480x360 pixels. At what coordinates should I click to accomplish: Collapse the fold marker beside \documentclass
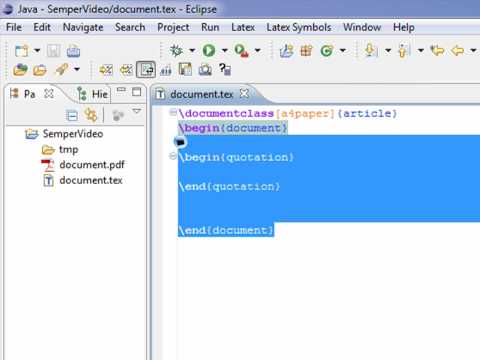click(x=173, y=112)
